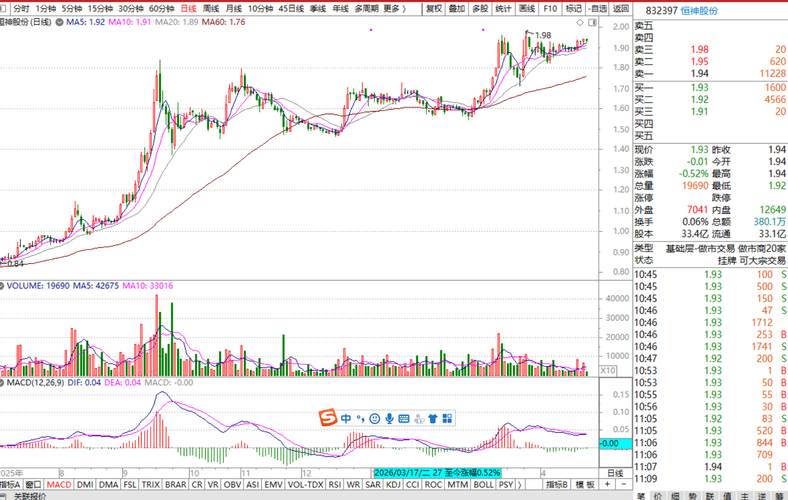Viewport: 788px width, 500px height.
Task: Click the diamond icon at chart top right
Action: (x=580, y=23)
